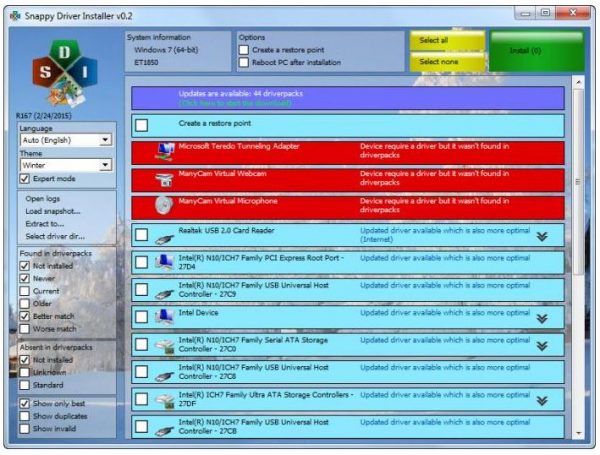Screen dimensions: 600x455
Task: Click the yellow Select all button
Action: [447, 41]
